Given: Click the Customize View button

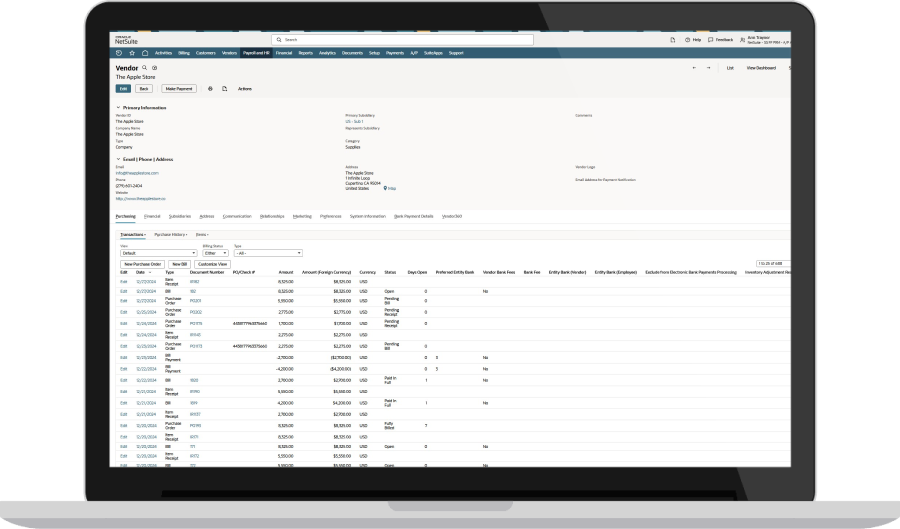Looking at the screenshot, I should 212,264.
